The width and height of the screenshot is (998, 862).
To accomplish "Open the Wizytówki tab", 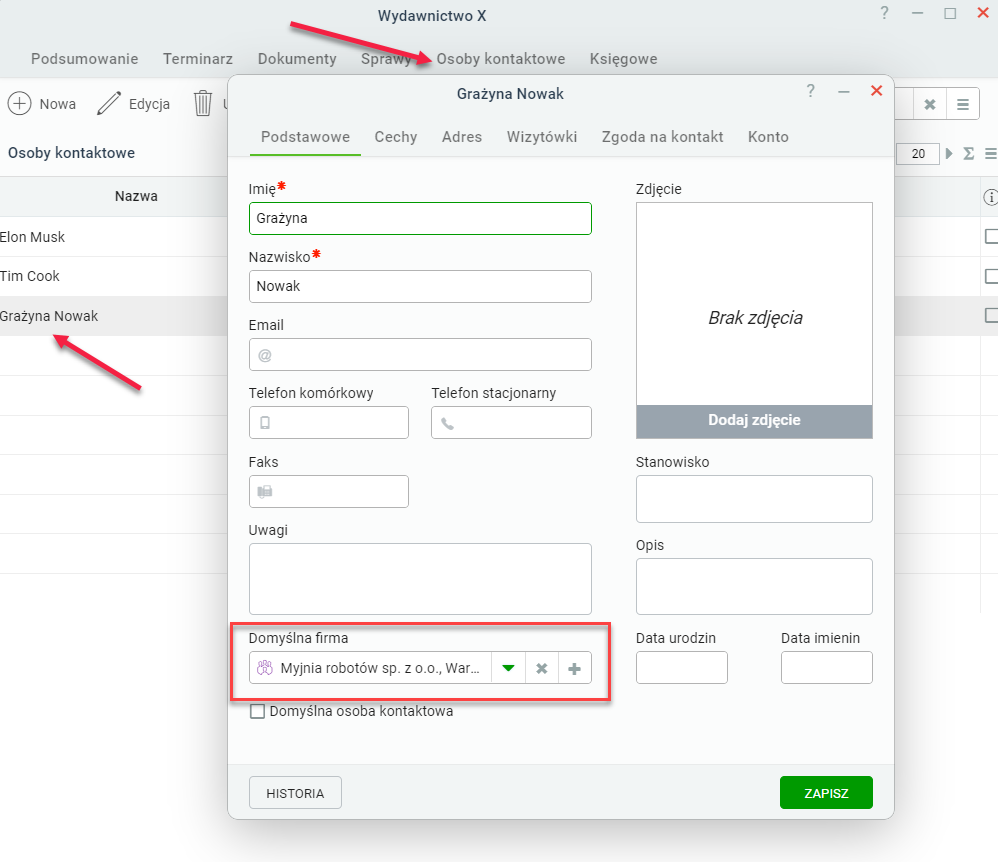I will tap(542, 137).
